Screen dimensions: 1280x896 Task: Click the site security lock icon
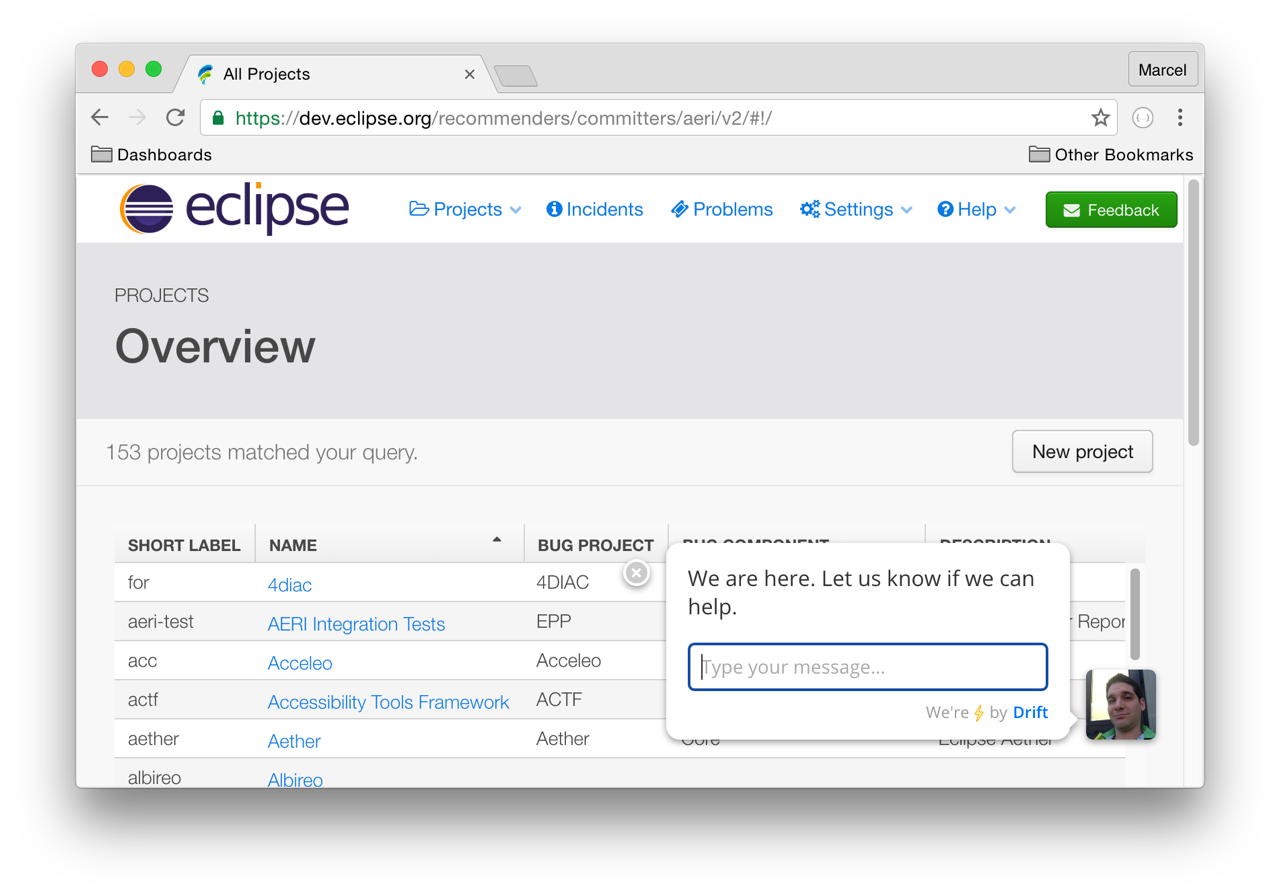[218, 118]
